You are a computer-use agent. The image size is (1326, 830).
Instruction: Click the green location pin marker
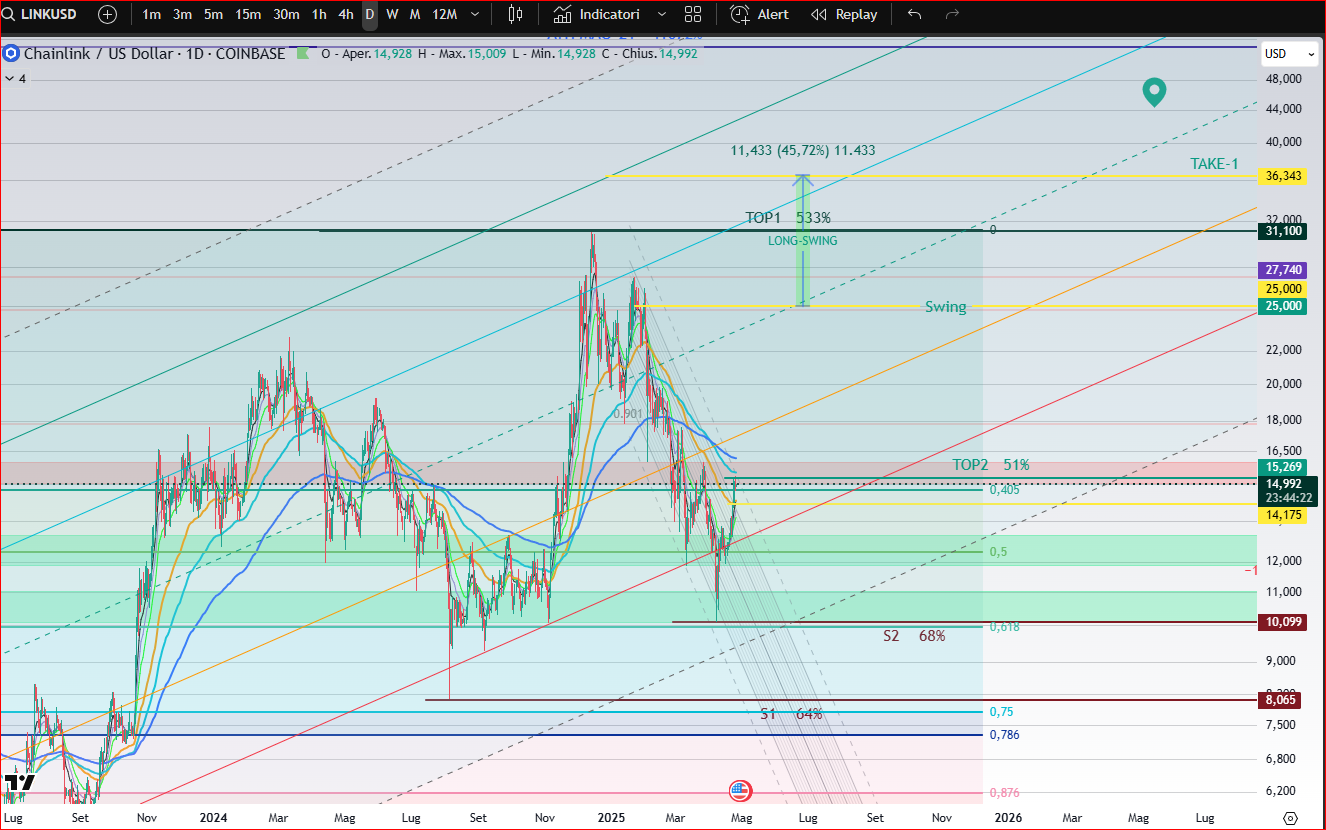tap(1154, 92)
